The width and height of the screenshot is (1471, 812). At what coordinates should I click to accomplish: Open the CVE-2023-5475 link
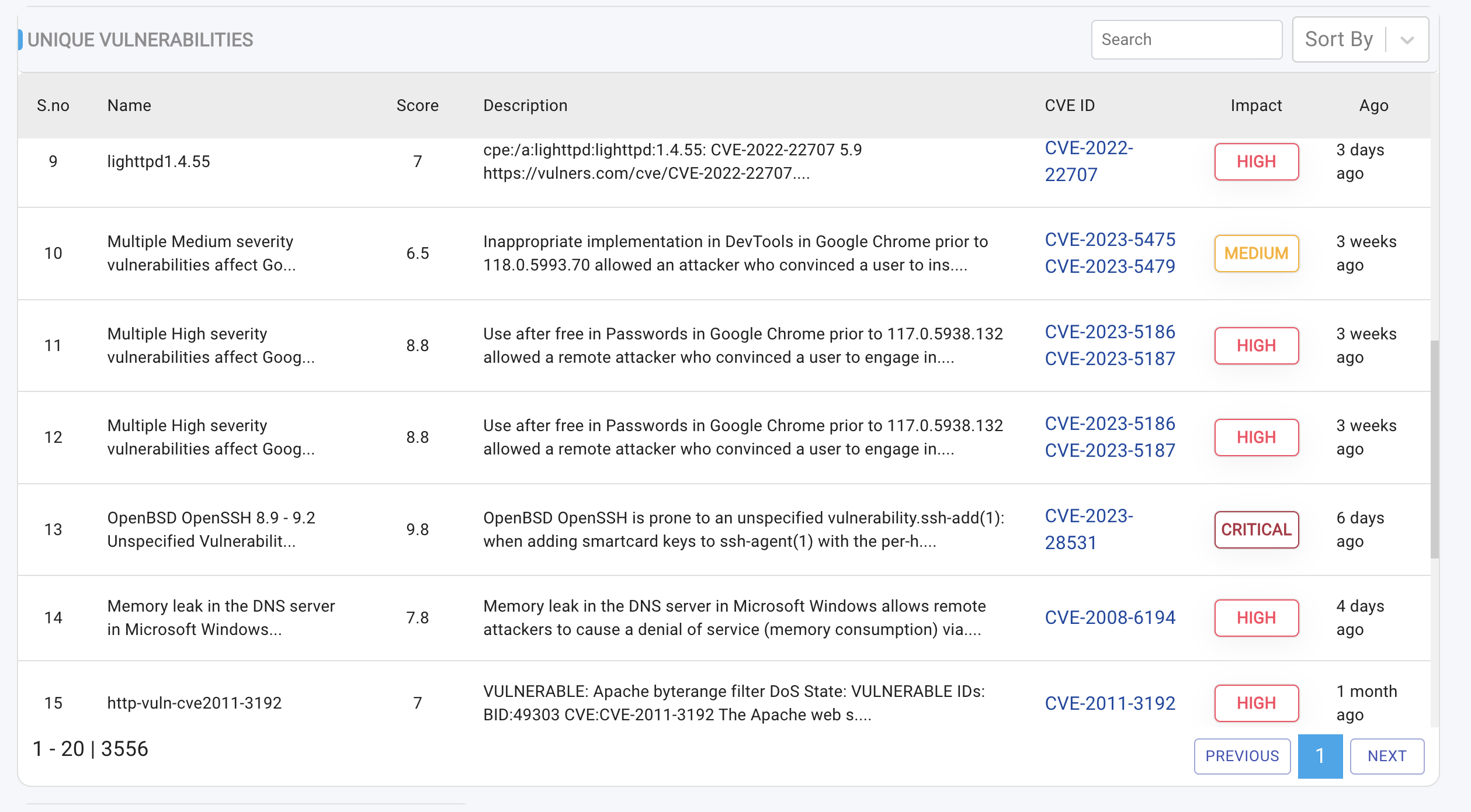point(1109,240)
